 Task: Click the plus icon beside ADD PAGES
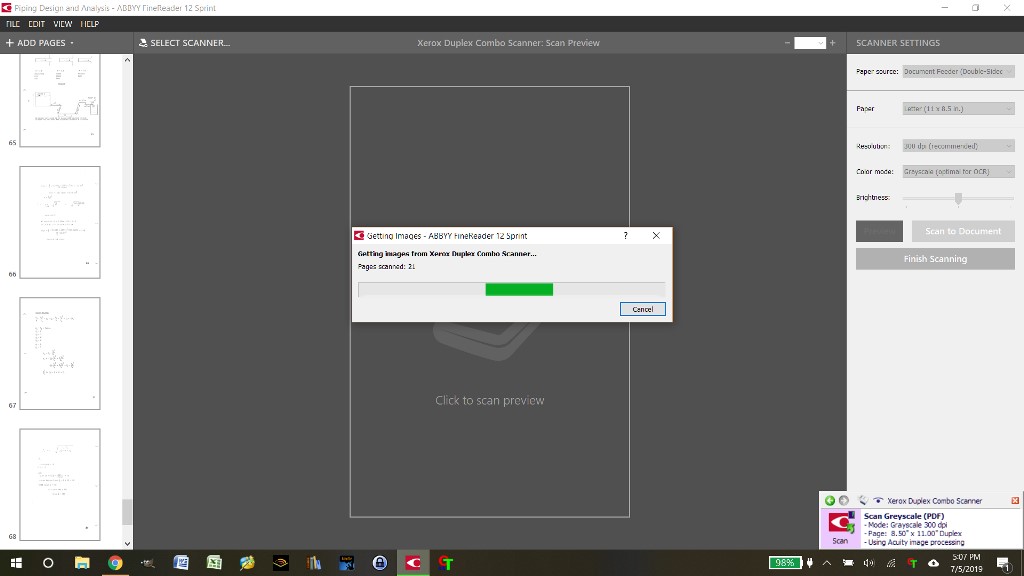coord(10,43)
